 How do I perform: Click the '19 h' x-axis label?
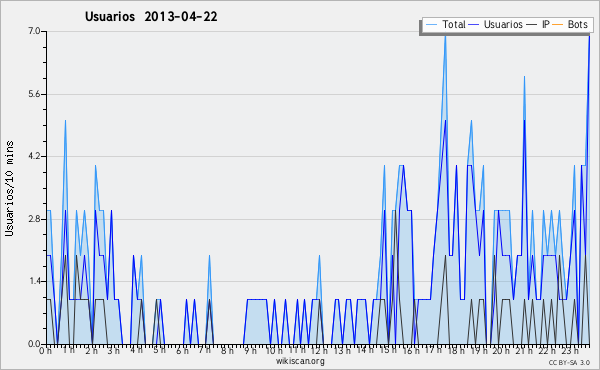coord(479,351)
